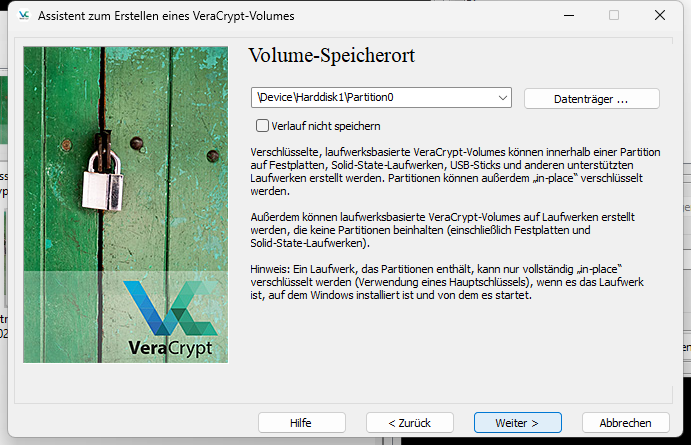Expand the volume path dropdown arrow
The image size is (691, 445).
click(503, 97)
